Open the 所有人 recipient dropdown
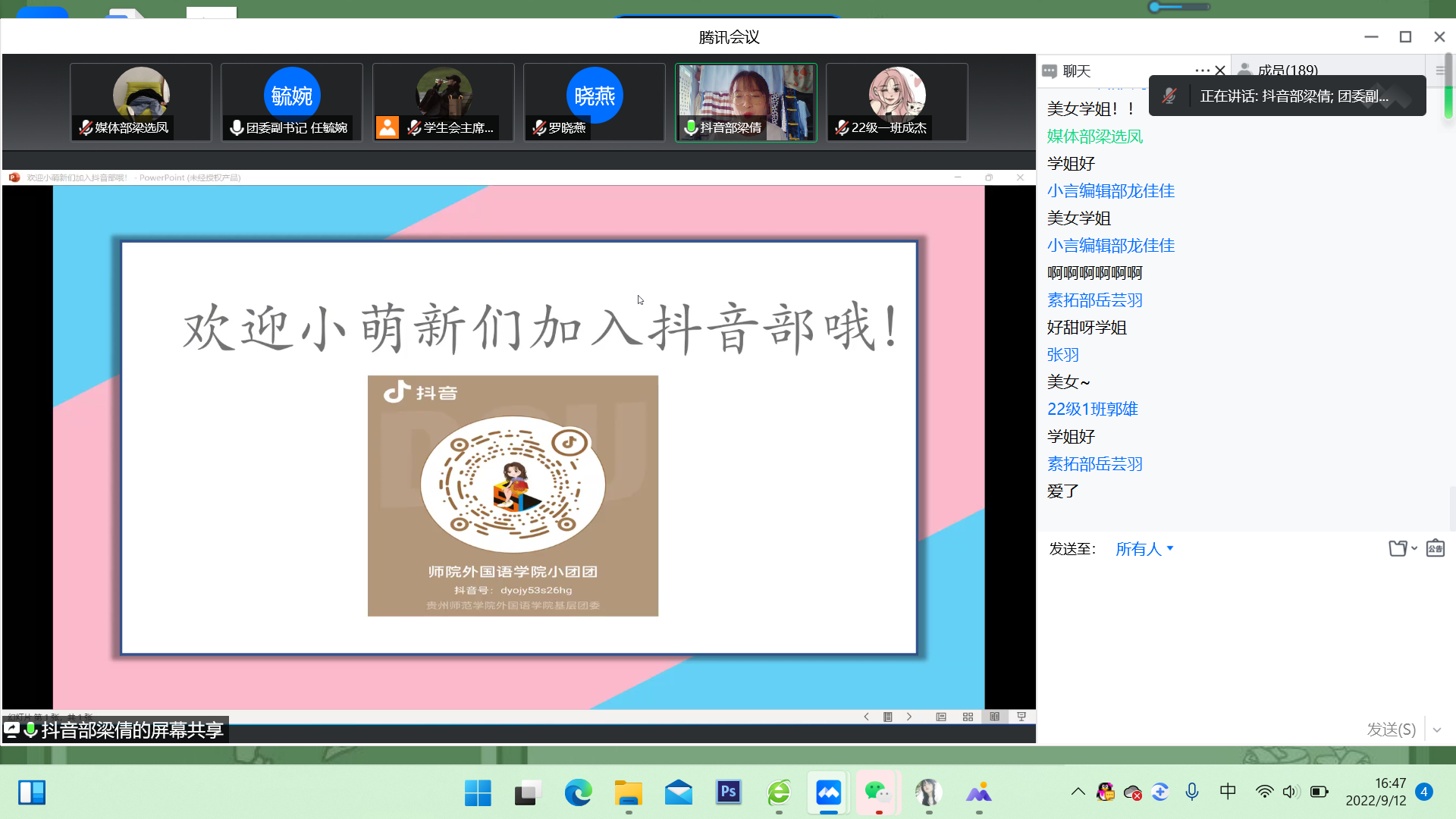 1144,549
